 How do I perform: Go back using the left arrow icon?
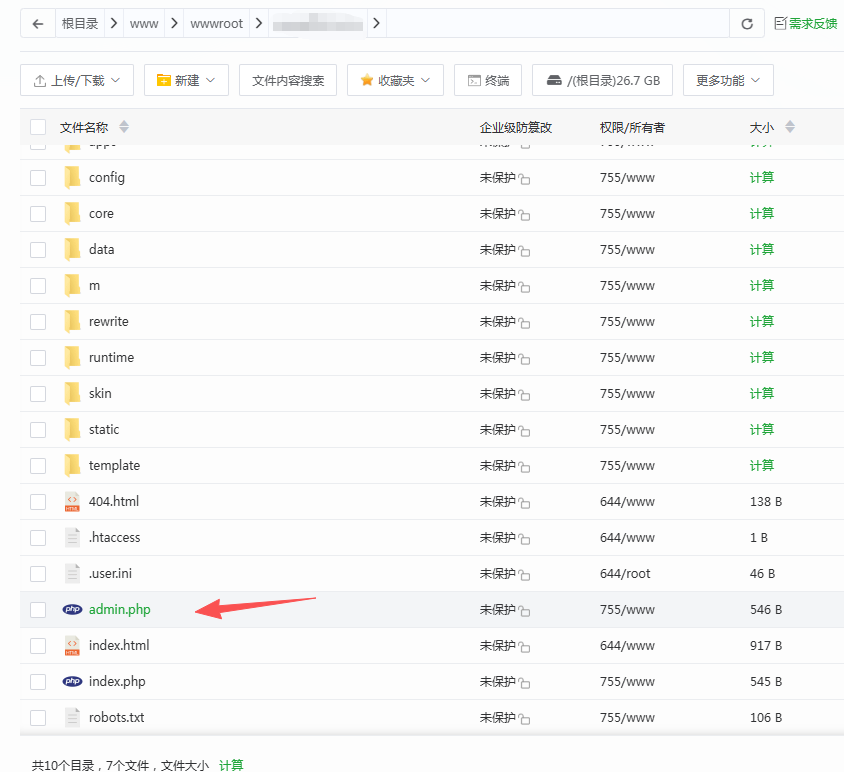38,24
